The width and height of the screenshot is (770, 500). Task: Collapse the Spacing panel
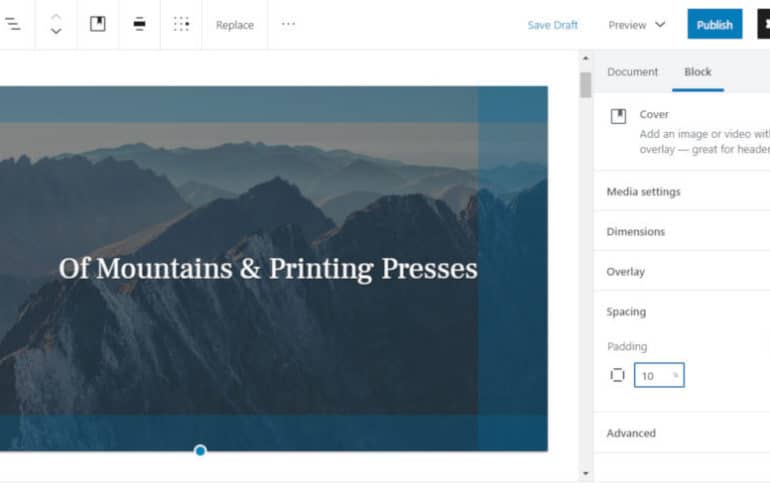[x=682, y=312]
